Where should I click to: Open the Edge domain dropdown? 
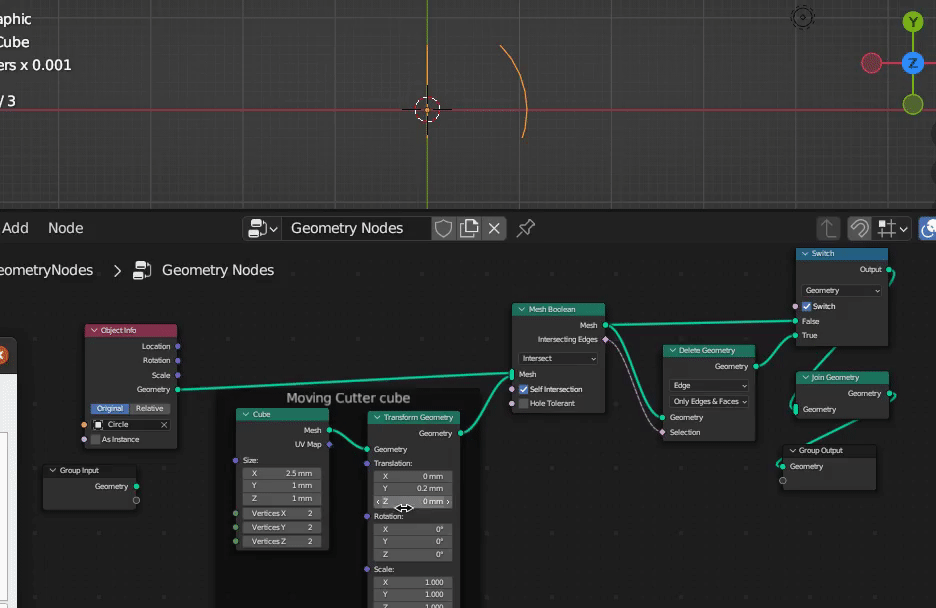pos(709,386)
